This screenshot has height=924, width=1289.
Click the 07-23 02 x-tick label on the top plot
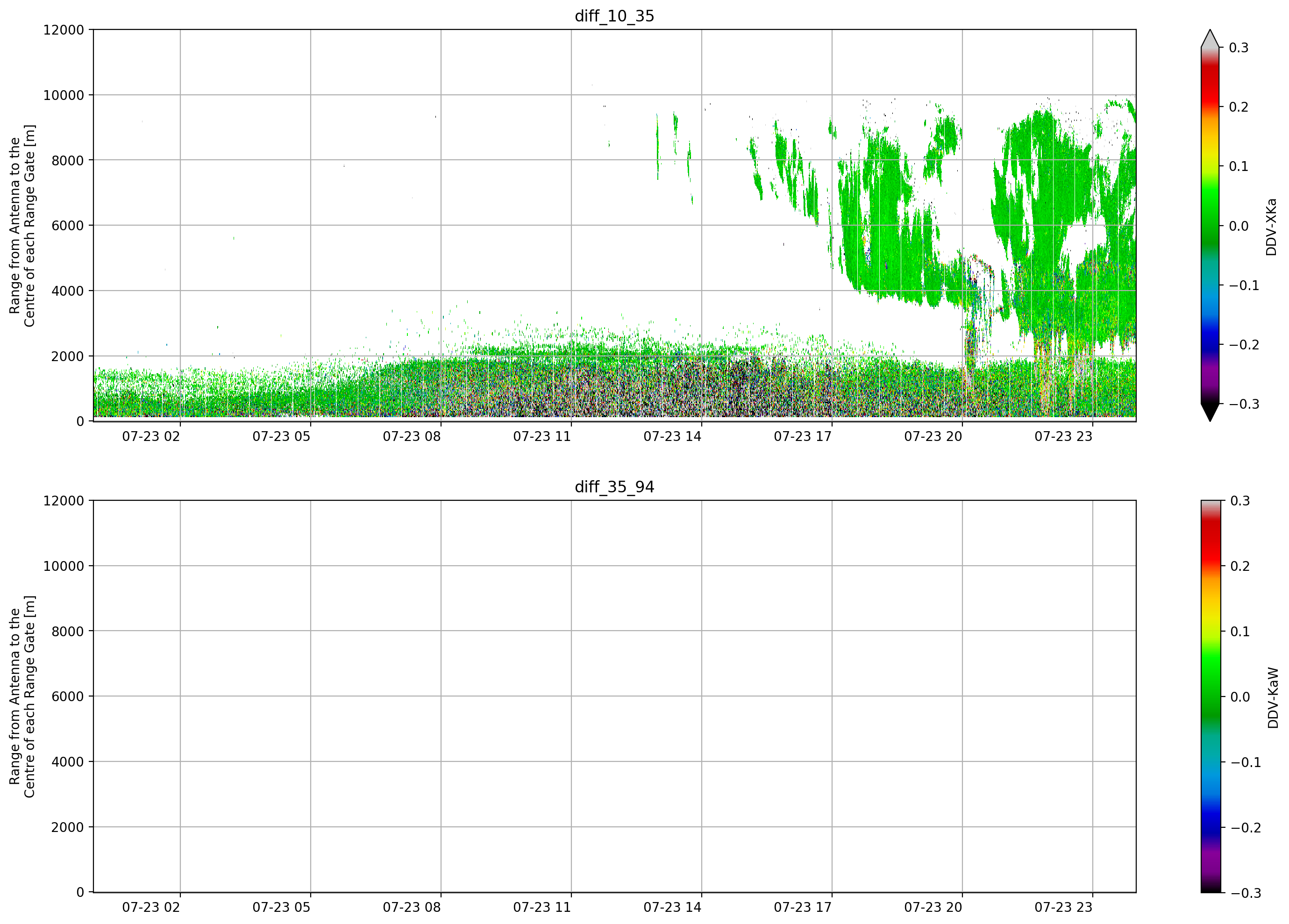click(151, 436)
